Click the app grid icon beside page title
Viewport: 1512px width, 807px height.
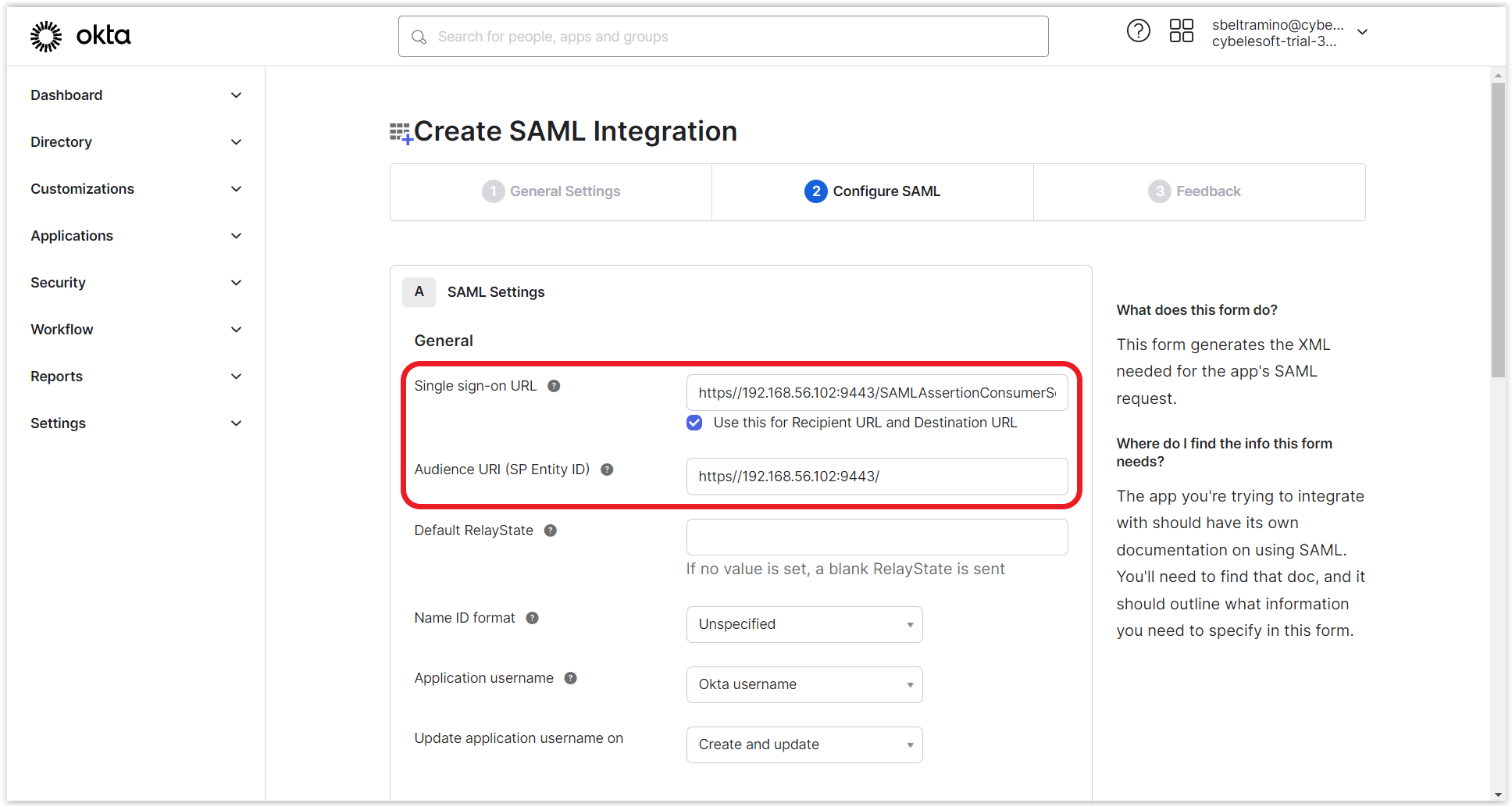pyautogui.click(x=401, y=134)
